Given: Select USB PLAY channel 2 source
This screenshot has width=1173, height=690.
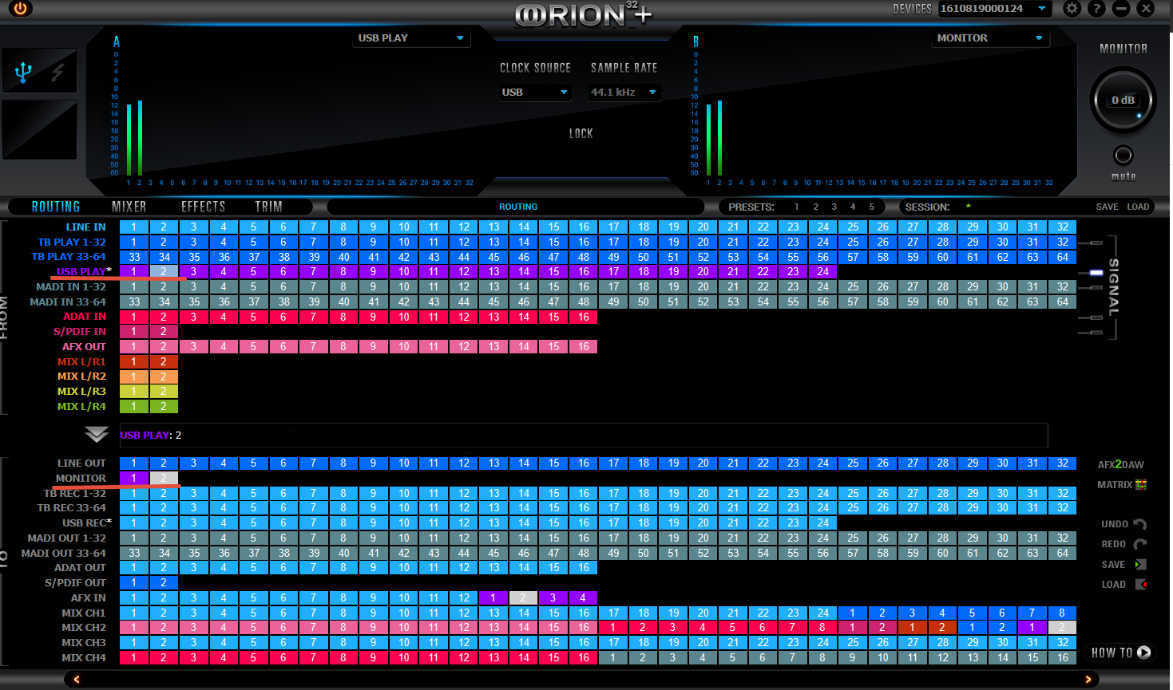Looking at the screenshot, I should click(164, 272).
